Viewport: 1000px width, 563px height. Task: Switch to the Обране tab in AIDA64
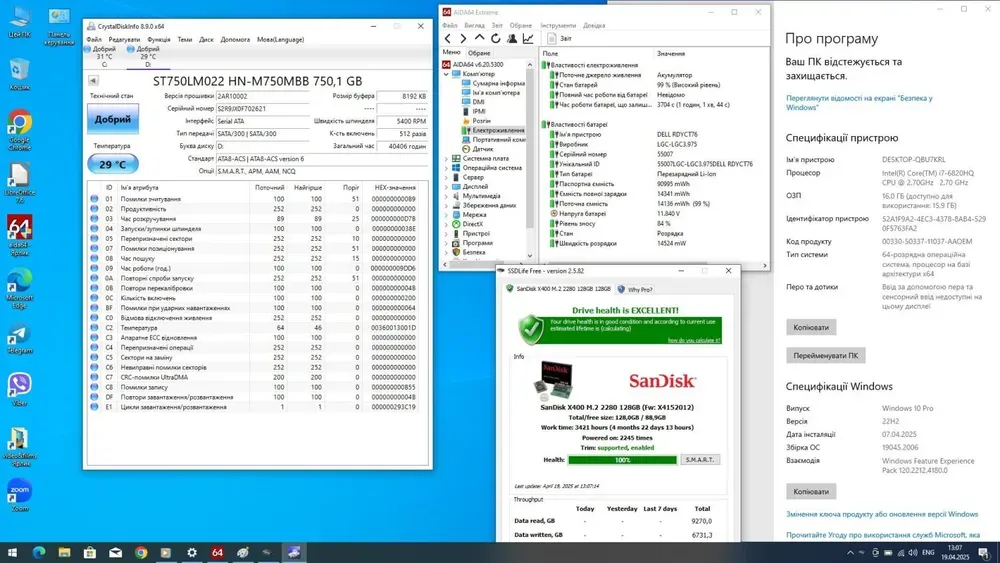pyautogui.click(x=480, y=52)
